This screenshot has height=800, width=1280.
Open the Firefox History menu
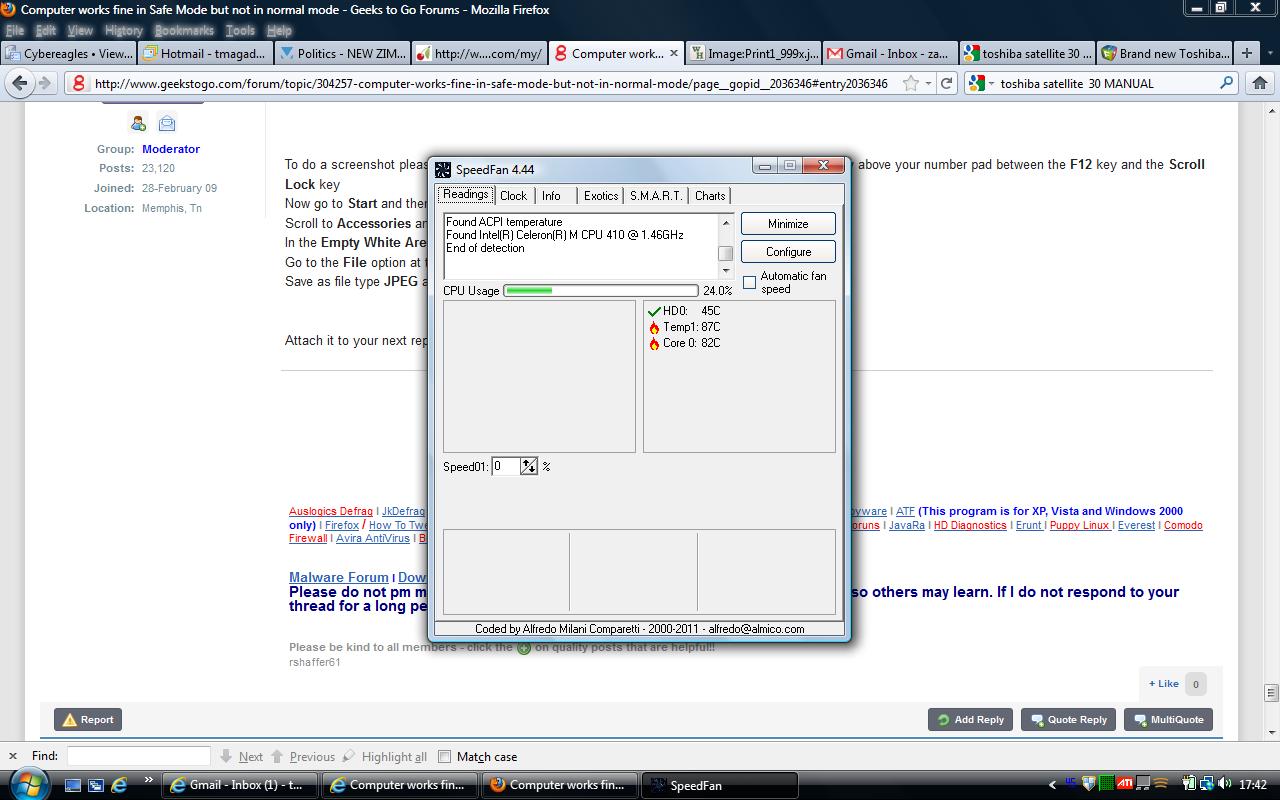point(124,30)
